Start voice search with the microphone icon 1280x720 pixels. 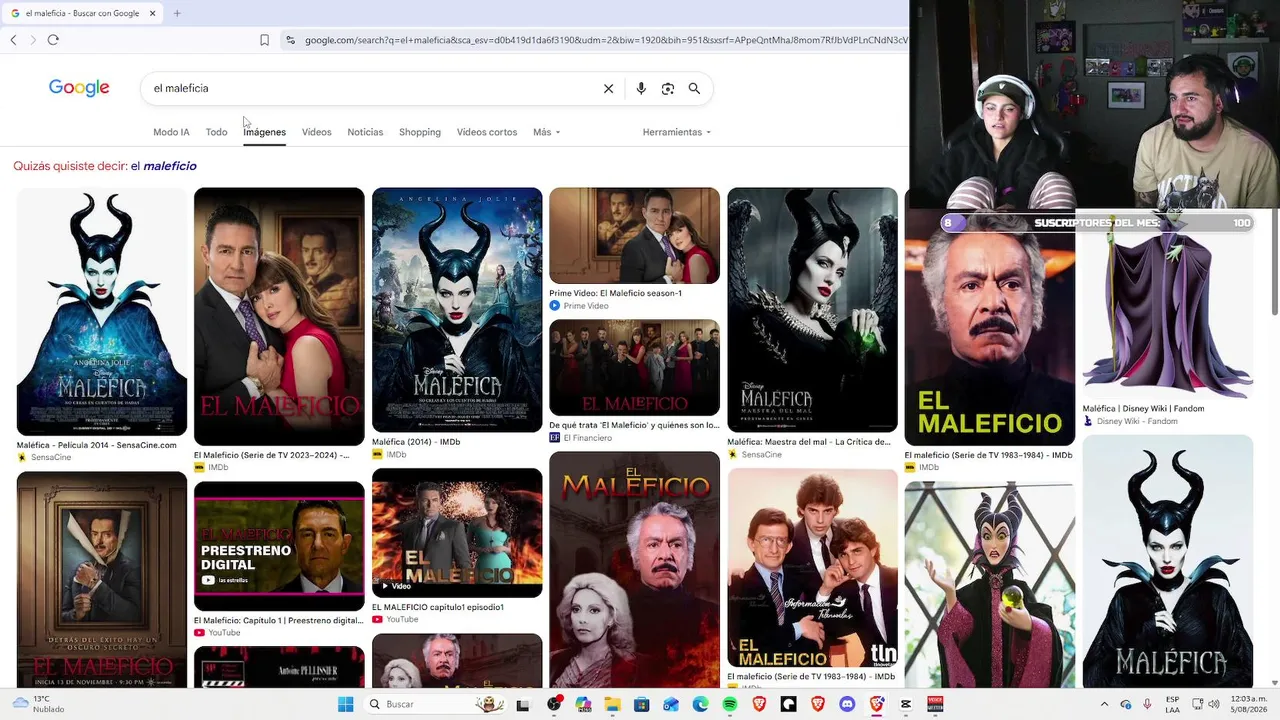(641, 88)
